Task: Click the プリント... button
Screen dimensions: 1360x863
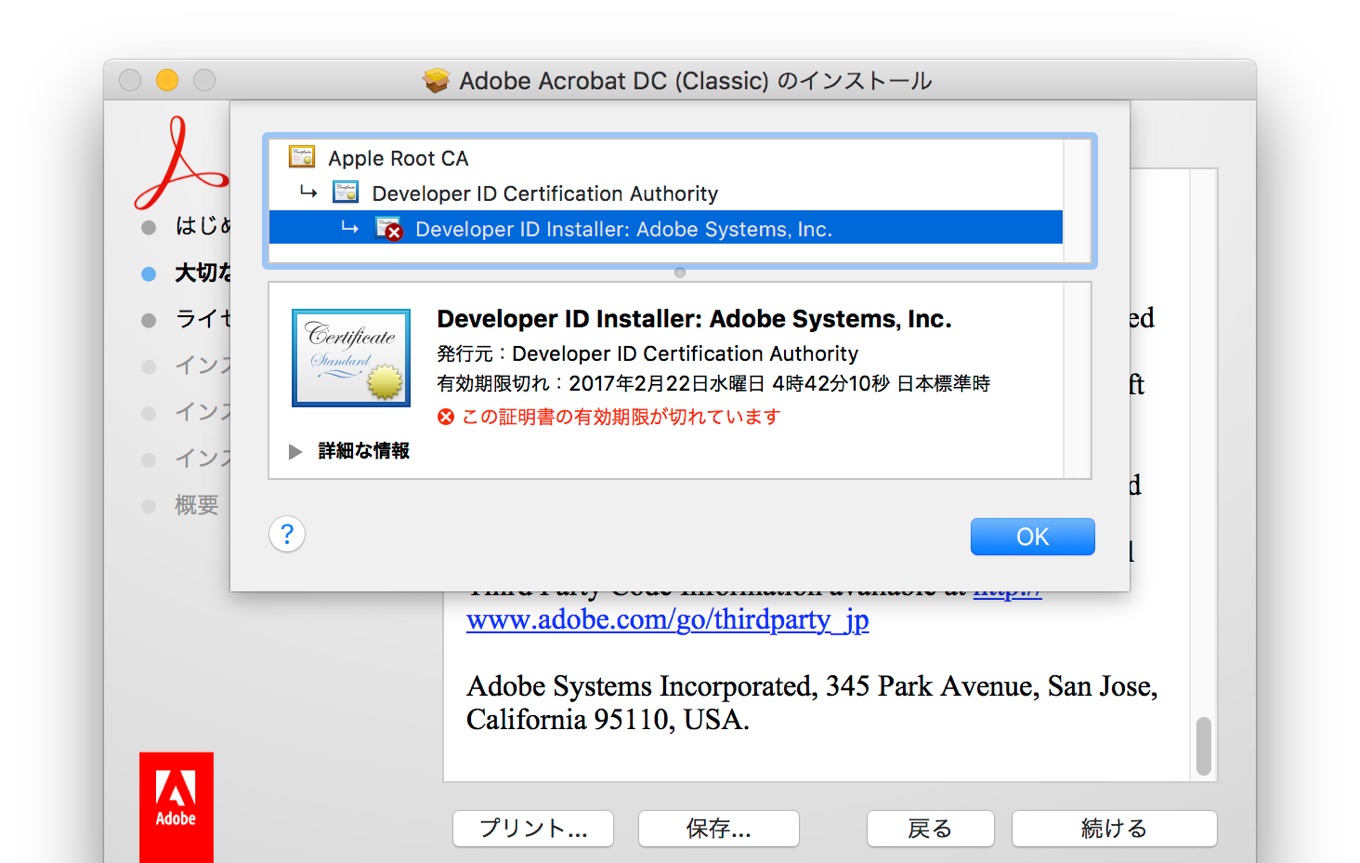Action: coord(533,829)
